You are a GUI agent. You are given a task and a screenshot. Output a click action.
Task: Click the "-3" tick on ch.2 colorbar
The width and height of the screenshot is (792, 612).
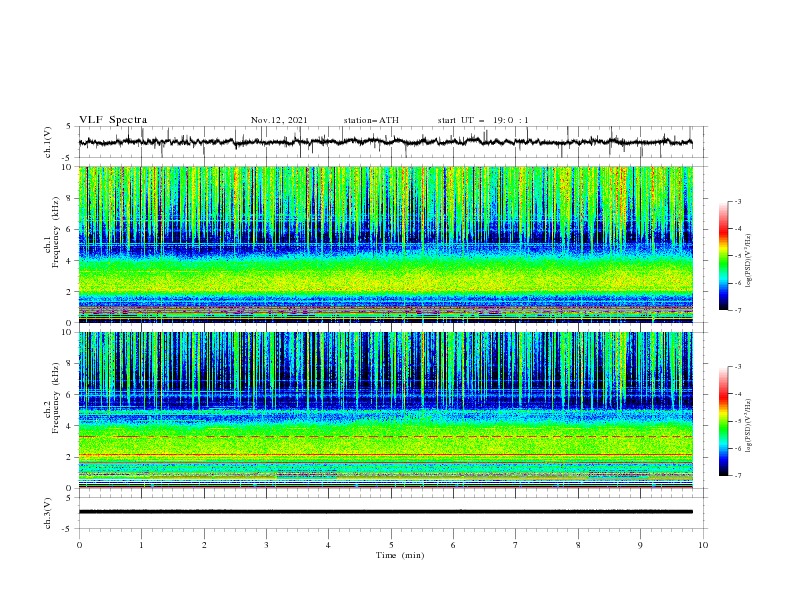(737, 367)
